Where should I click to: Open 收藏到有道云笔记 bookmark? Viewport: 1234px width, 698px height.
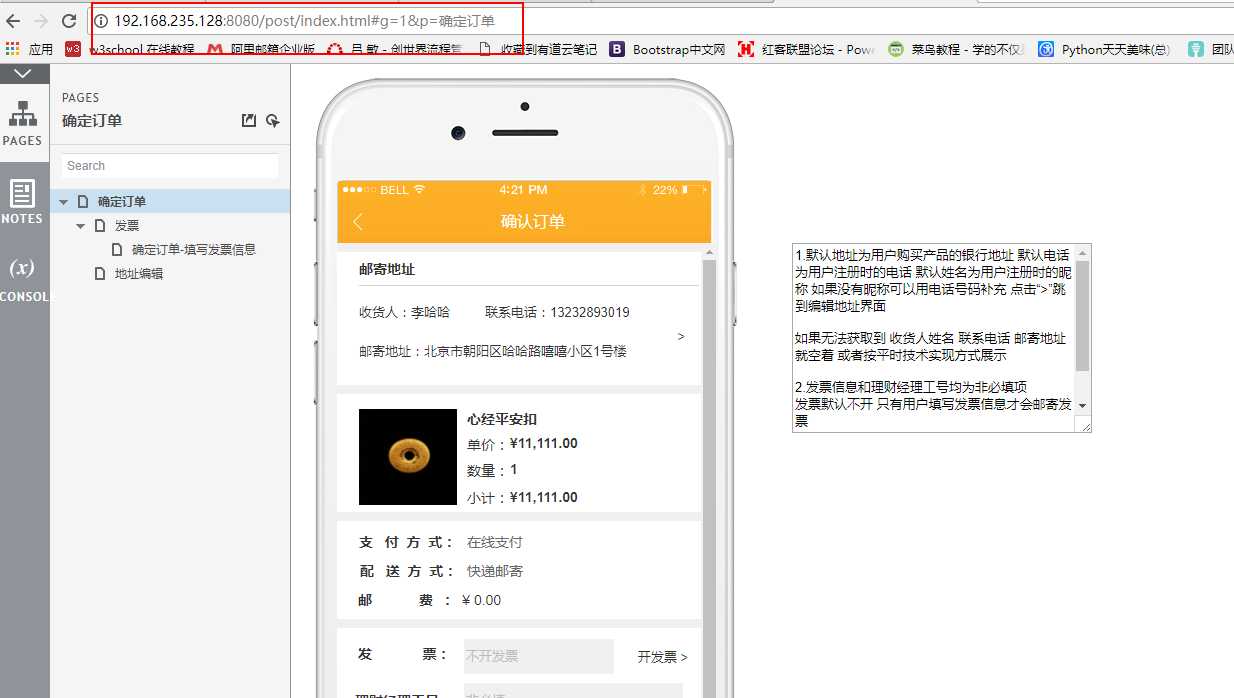(538, 49)
